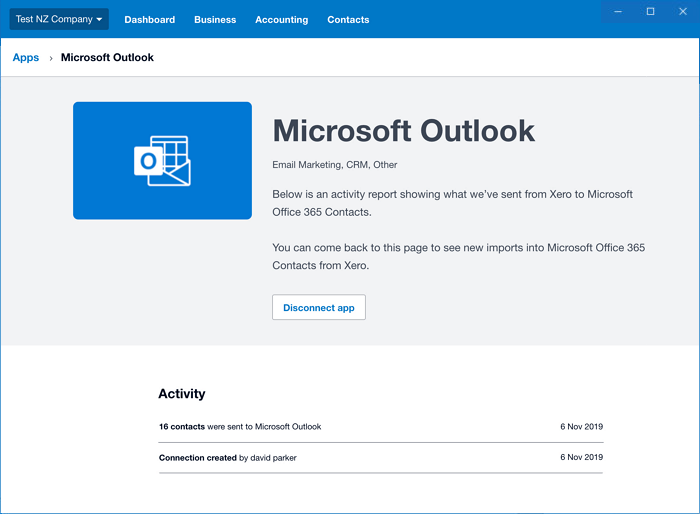Select the Microsoft Outlook page heading
This screenshot has width=700, height=514.
click(404, 131)
